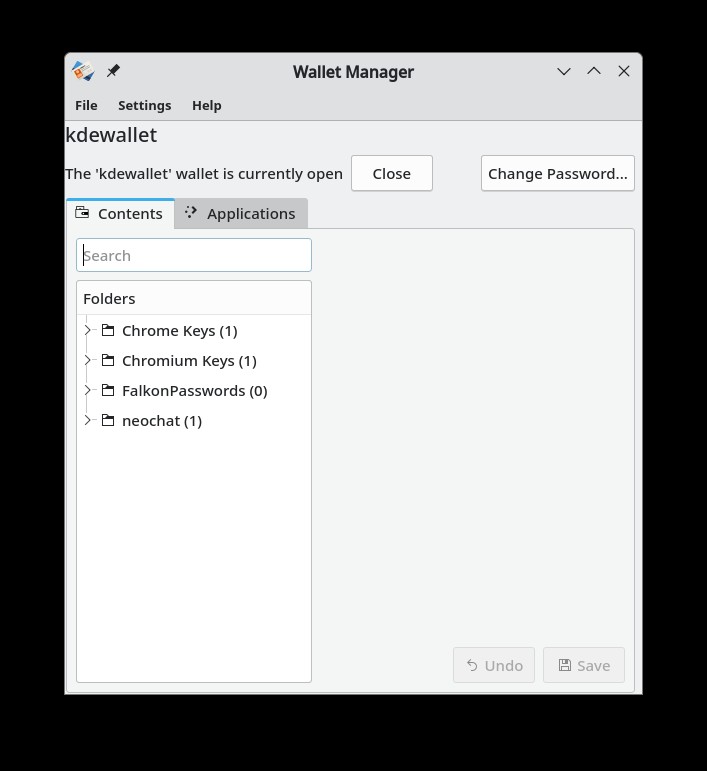Screen dimensions: 707x771
Task: Click the neochat folder icon
Action: tap(108, 420)
